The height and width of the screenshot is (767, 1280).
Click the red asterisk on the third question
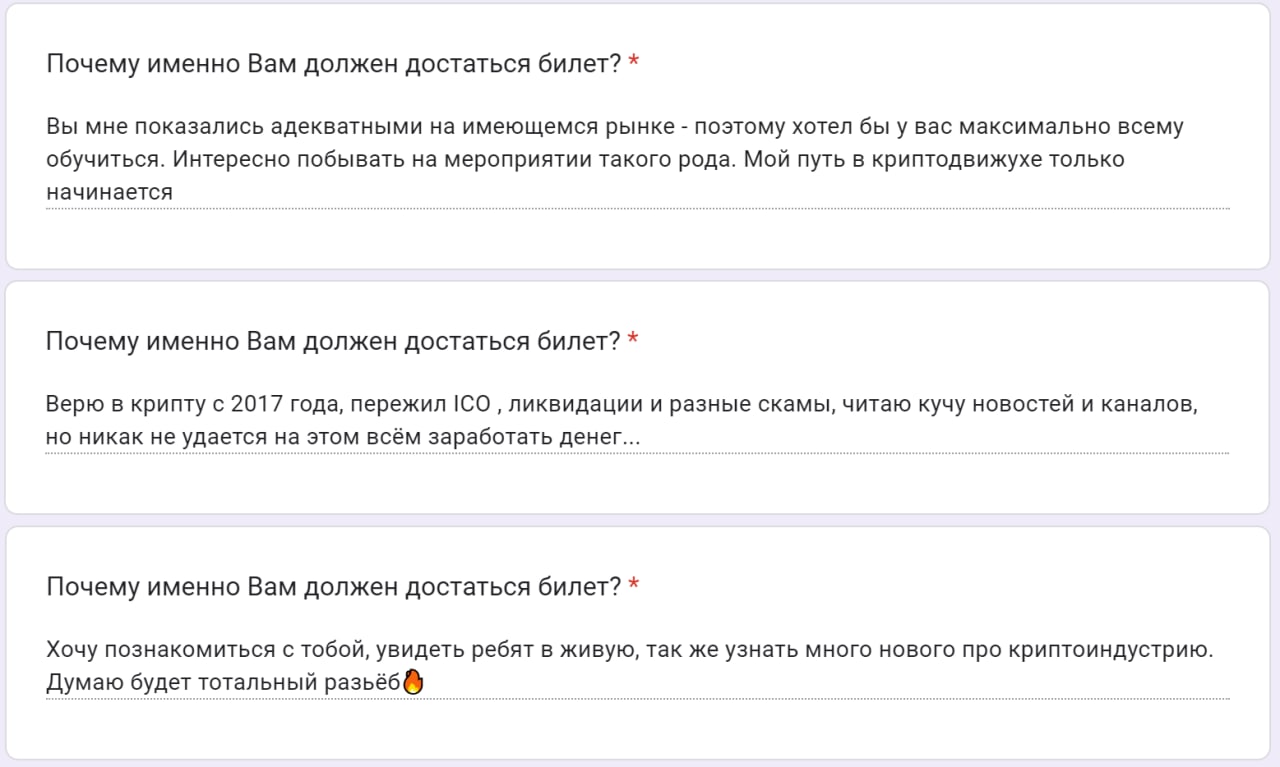click(x=634, y=587)
